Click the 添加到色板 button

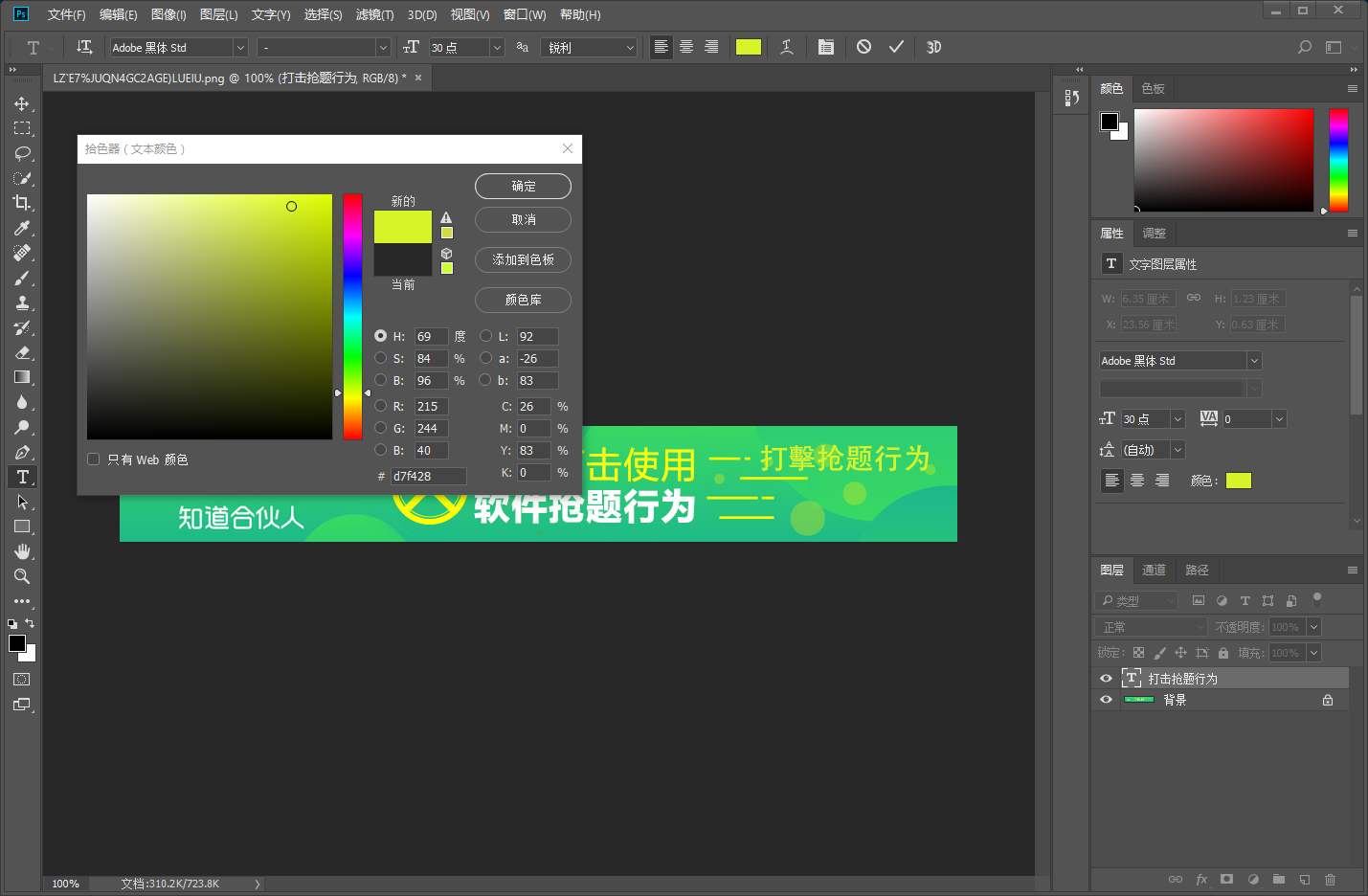click(523, 259)
